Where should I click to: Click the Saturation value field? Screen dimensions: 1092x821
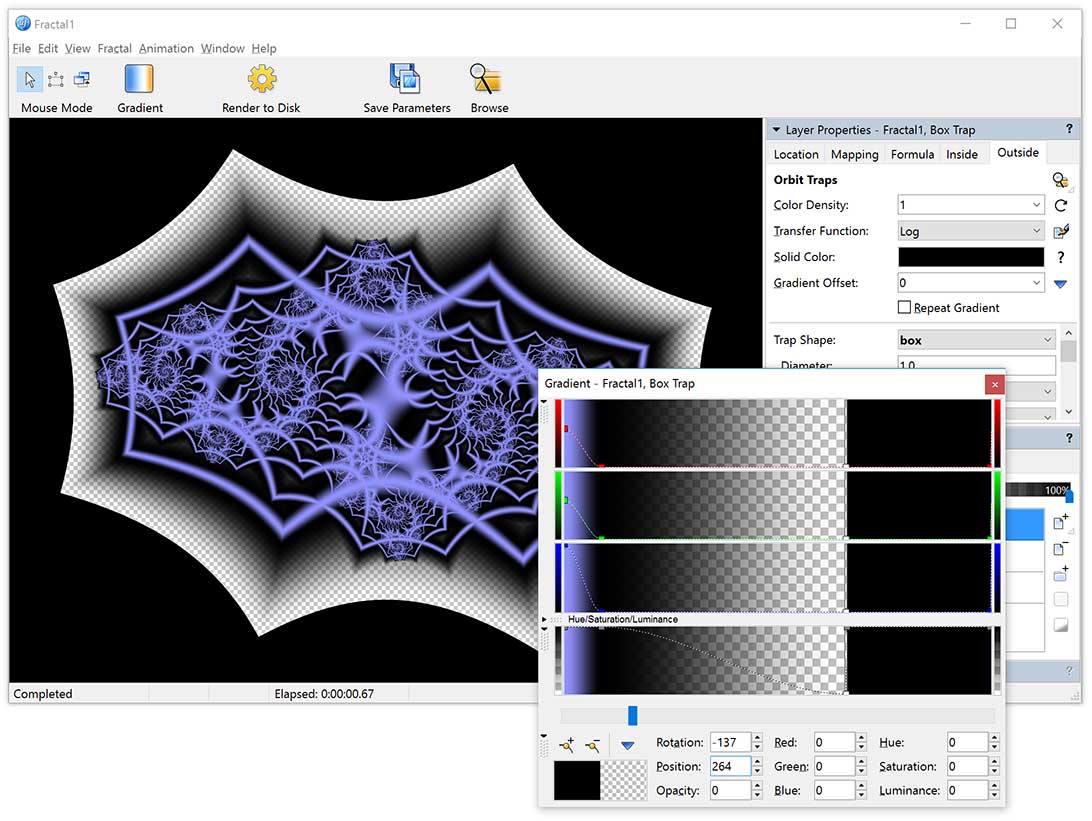click(967, 766)
